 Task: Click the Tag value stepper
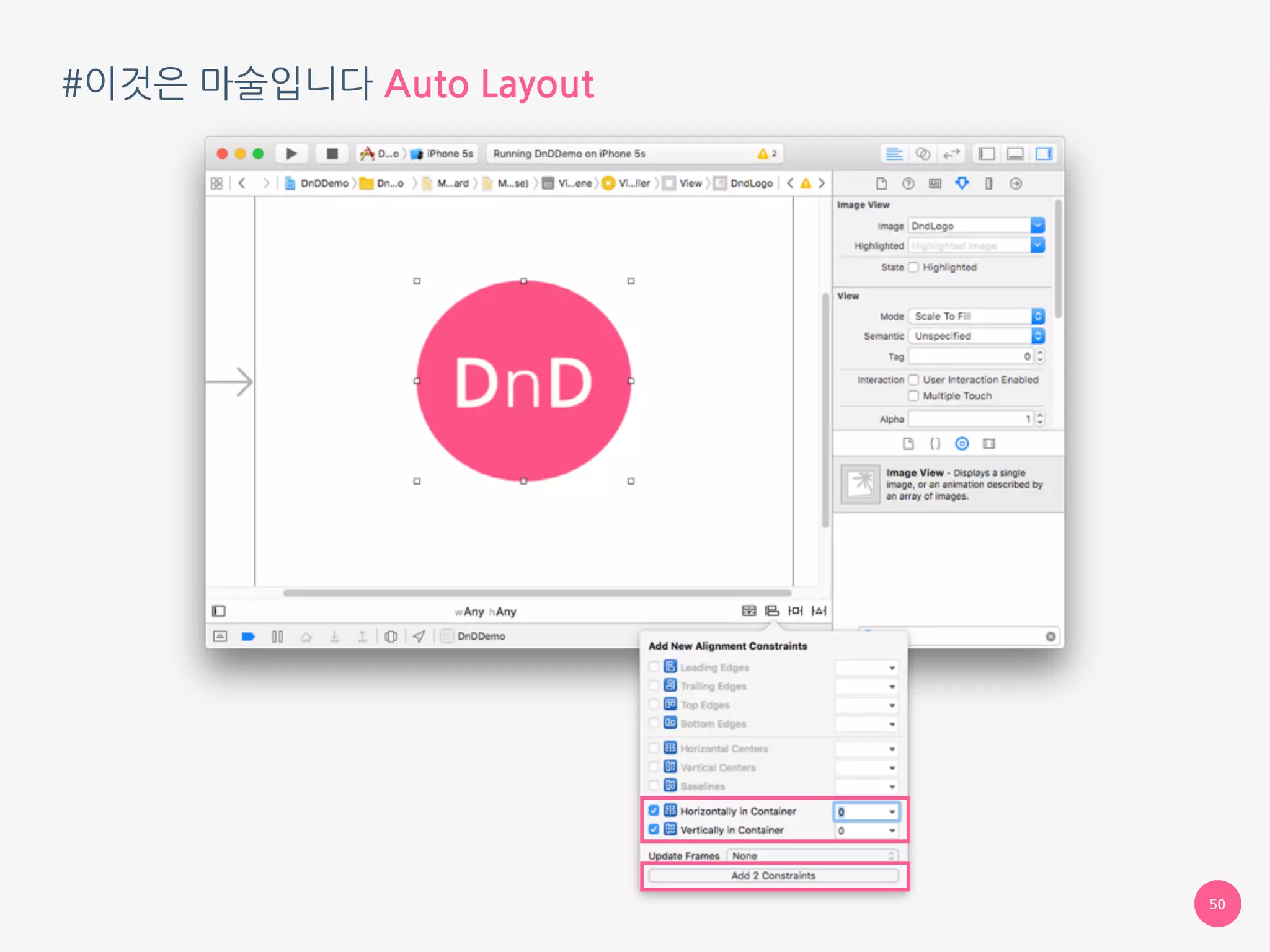click(x=1041, y=356)
